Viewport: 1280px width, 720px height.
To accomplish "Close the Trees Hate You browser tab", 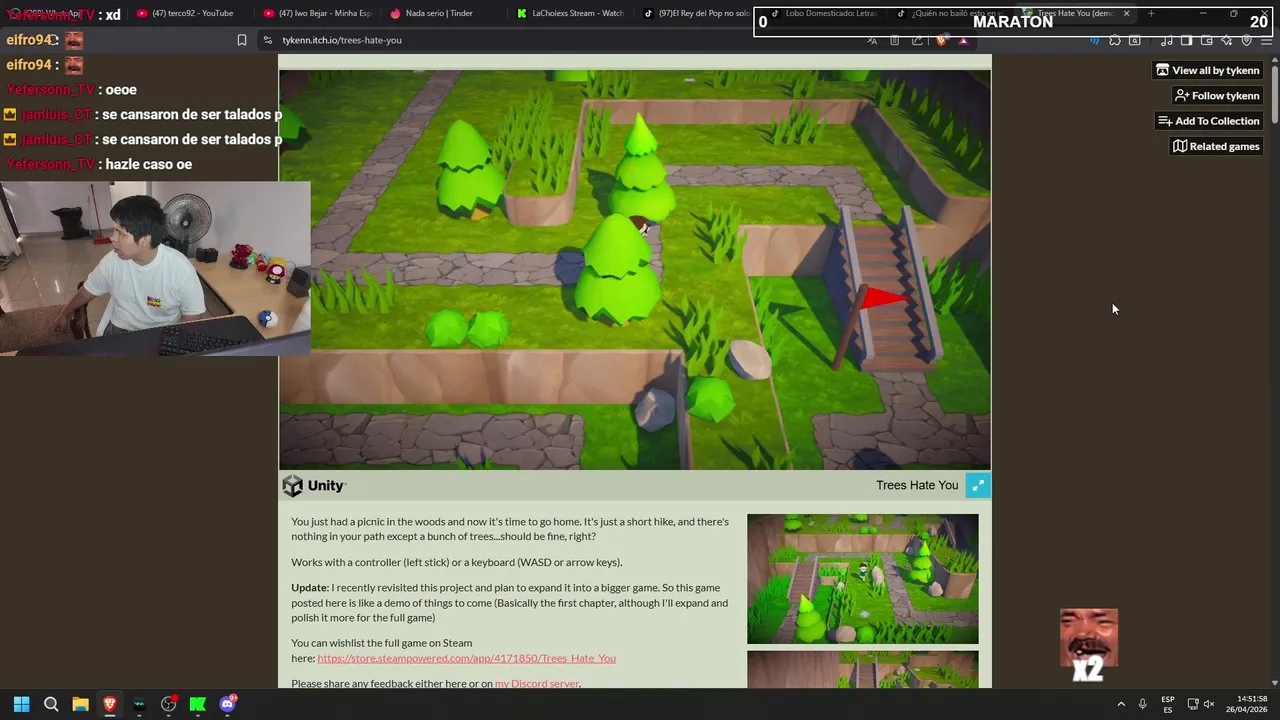I will (x=1126, y=13).
